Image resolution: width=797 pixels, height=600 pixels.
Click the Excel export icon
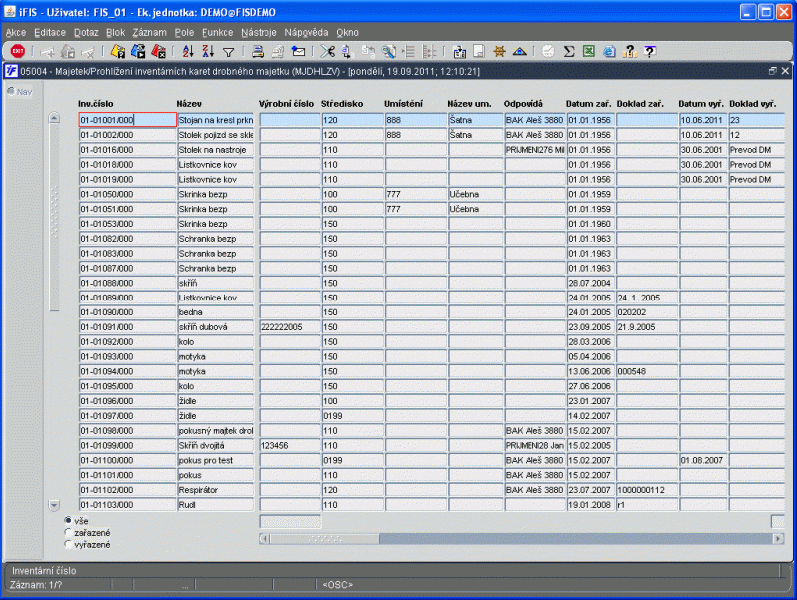(589, 51)
